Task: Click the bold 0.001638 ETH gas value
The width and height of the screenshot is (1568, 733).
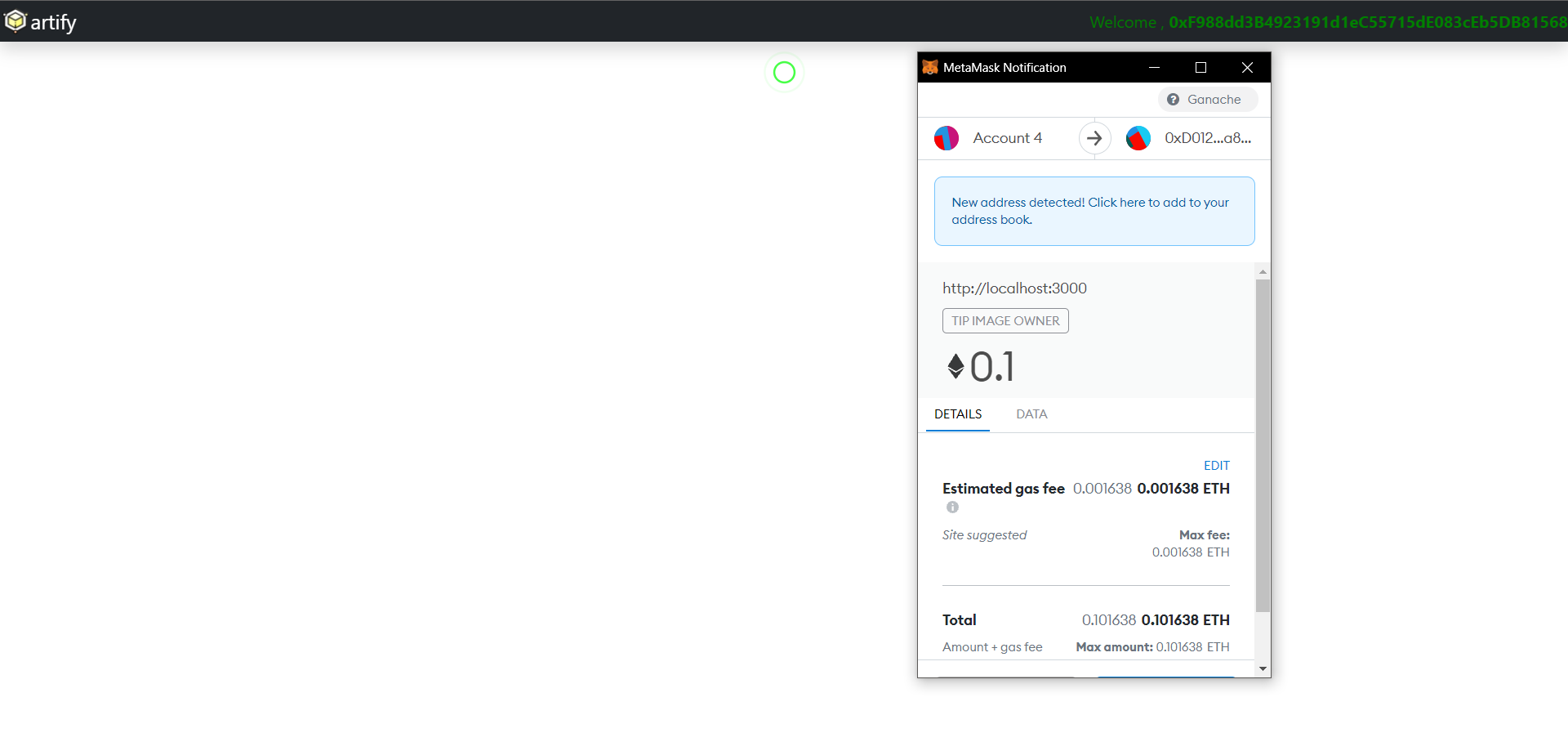Action: click(1183, 489)
